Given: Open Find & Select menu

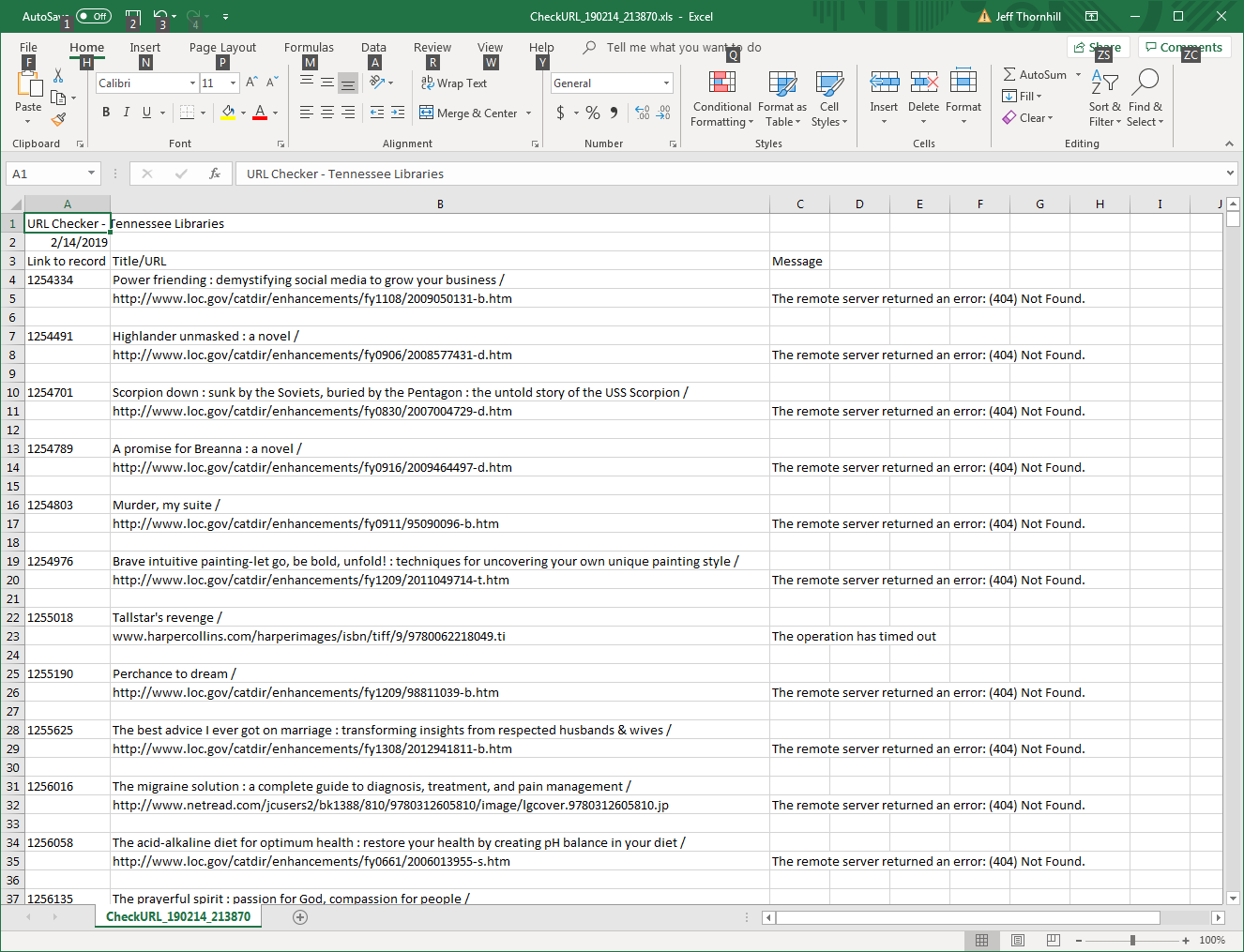Looking at the screenshot, I should click(1145, 98).
